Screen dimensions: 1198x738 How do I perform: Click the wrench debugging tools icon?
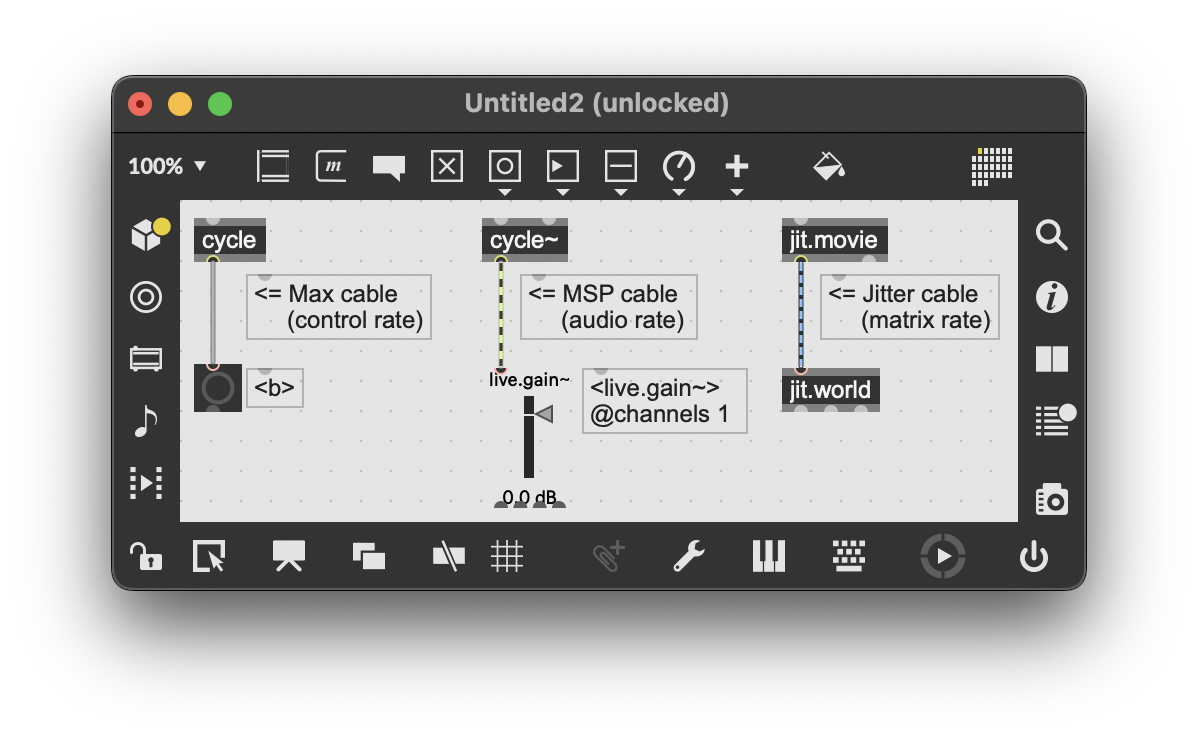[688, 556]
